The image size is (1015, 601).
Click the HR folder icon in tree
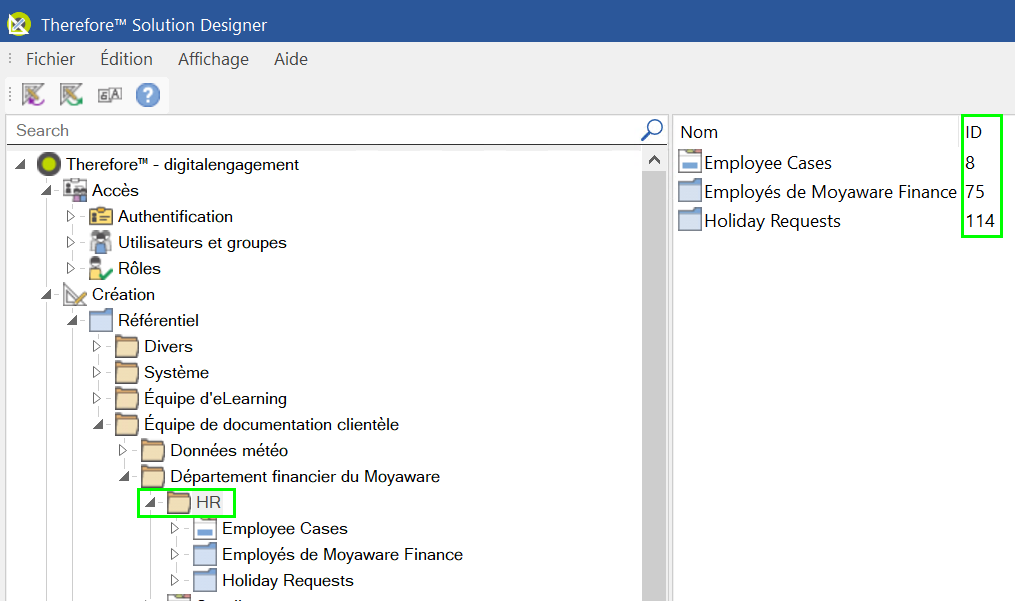[179, 503]
